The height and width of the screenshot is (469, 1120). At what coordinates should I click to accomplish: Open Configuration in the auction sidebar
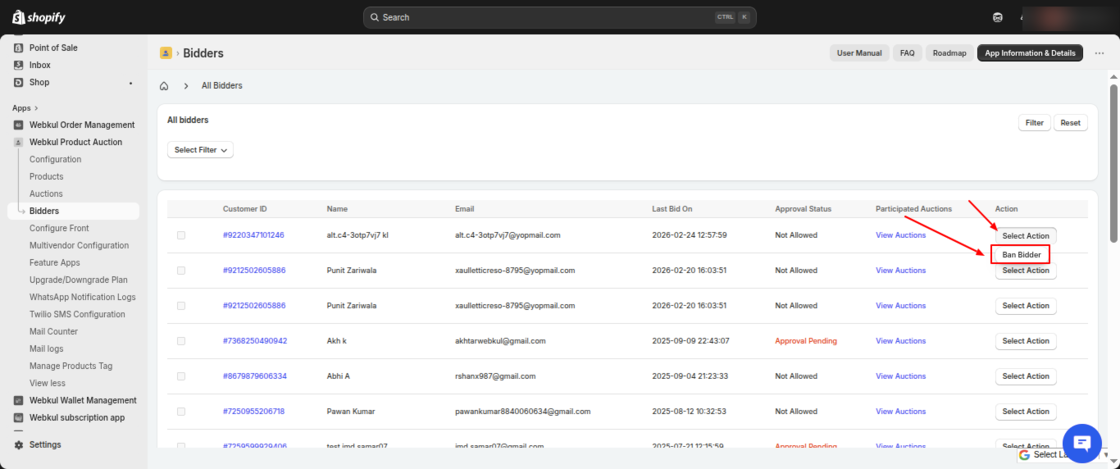pos(55,159)
